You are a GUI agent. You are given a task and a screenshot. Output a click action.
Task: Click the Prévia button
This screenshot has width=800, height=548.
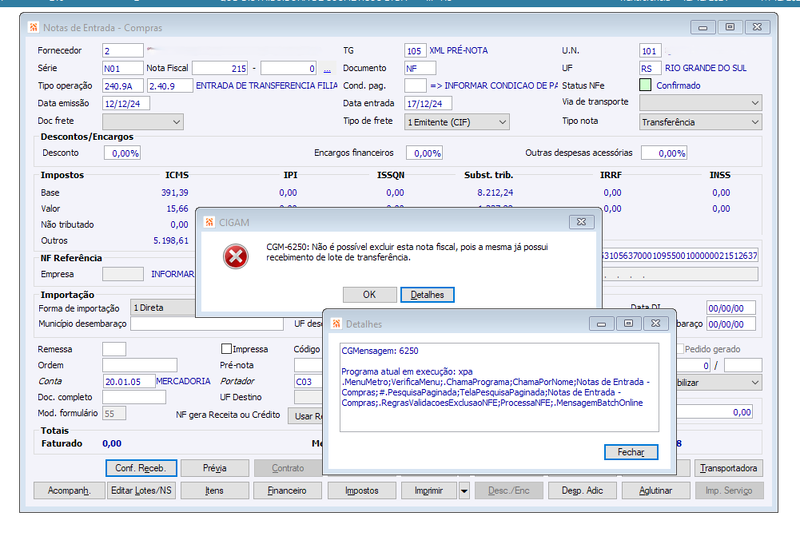215,468
